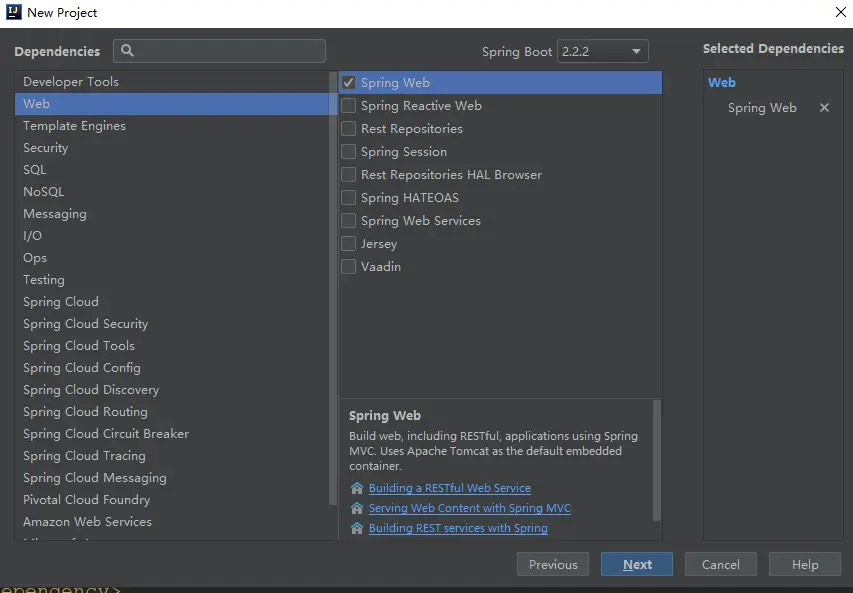
Task: Open Spring Cloud Security category
Action: pyautogui.click(x=172, y=324)
